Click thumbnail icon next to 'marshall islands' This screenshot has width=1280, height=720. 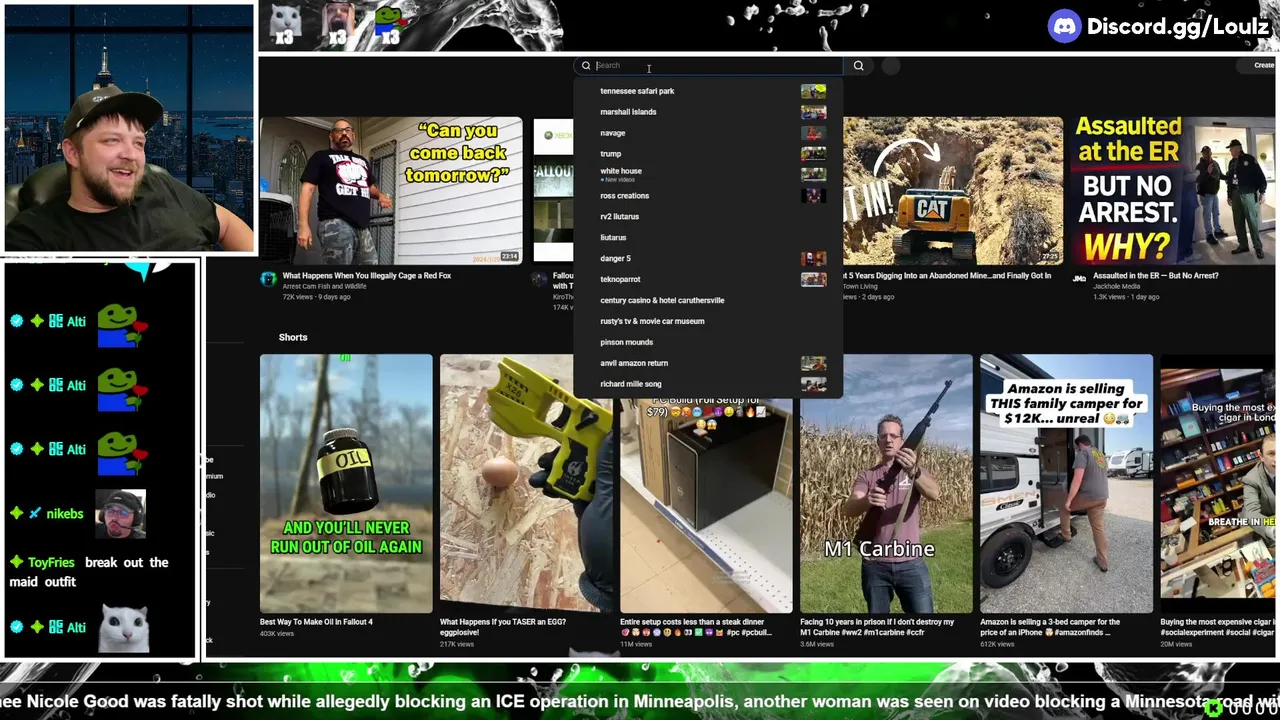point(813,112)
